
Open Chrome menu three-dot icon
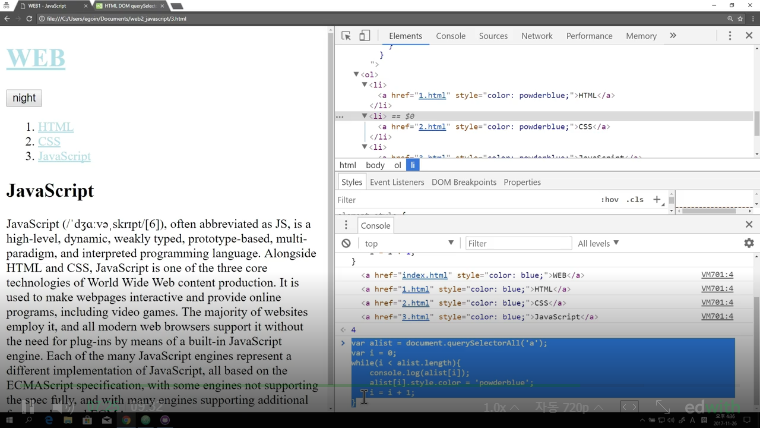pyautogui.click(x=753, y=18)
